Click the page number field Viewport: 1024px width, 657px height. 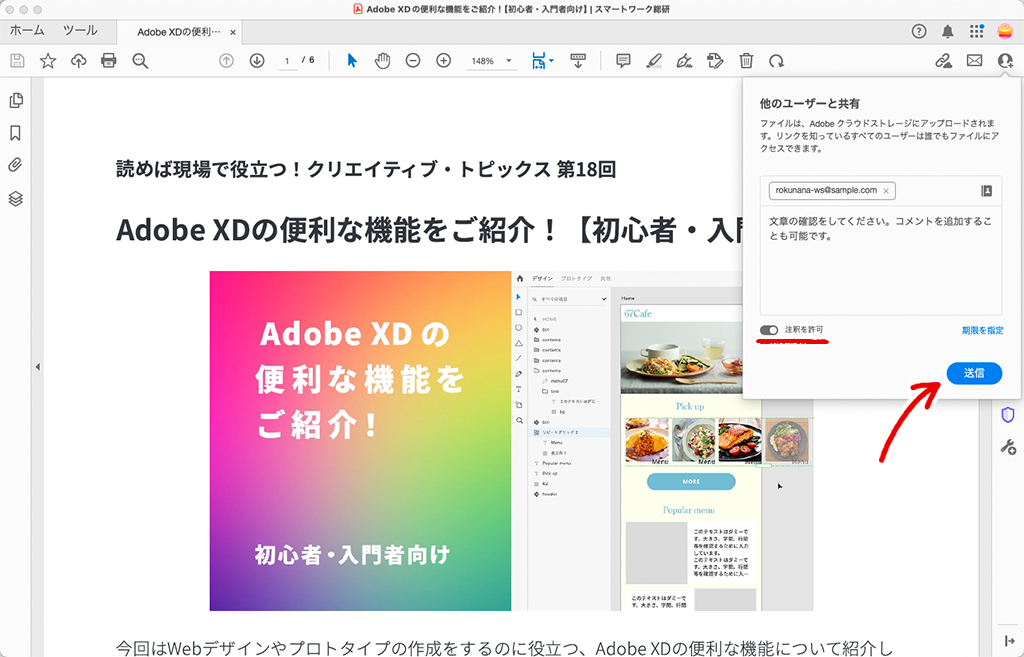coord(287,61)
